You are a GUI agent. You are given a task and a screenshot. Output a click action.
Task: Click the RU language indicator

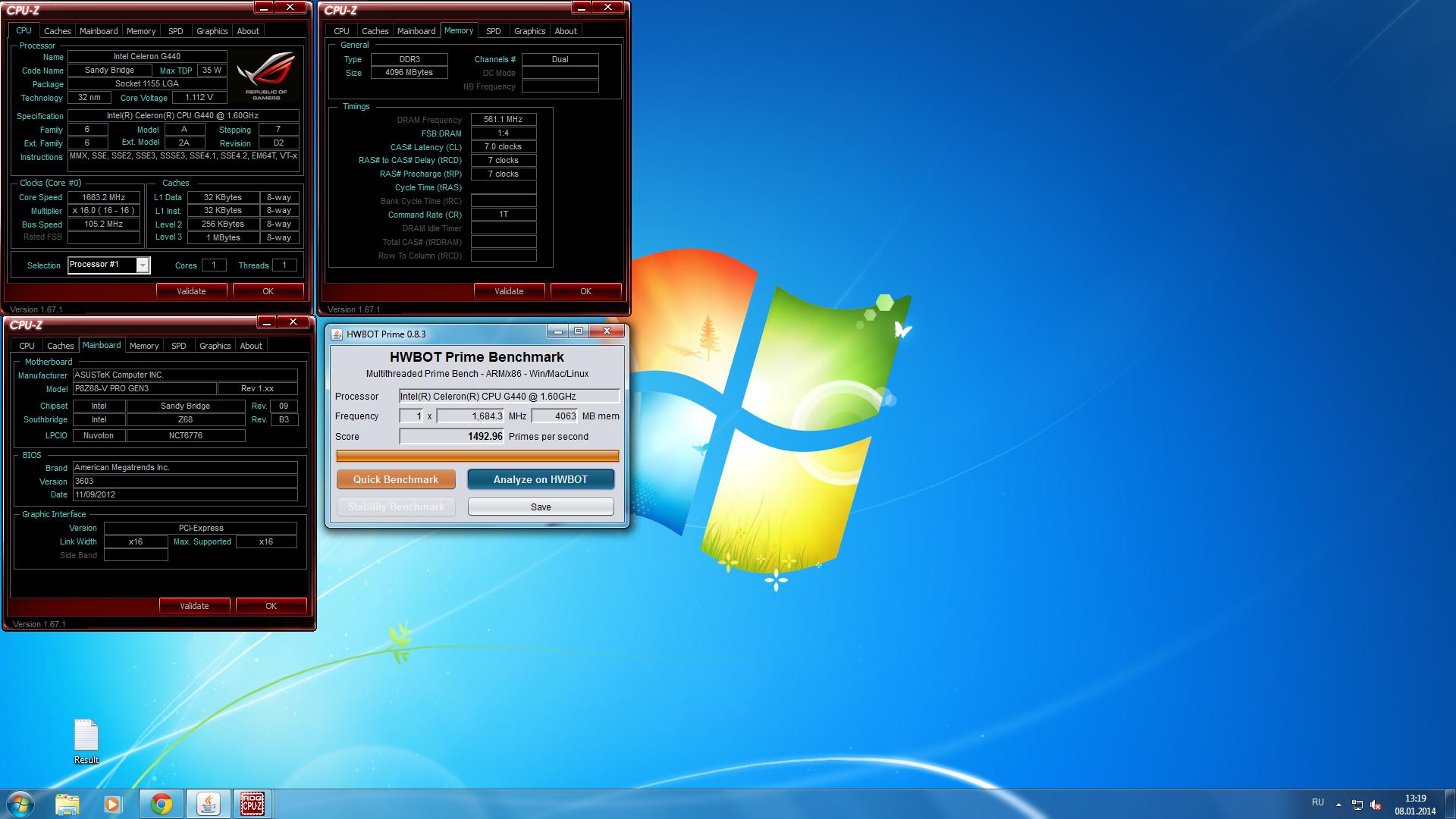1318,802
